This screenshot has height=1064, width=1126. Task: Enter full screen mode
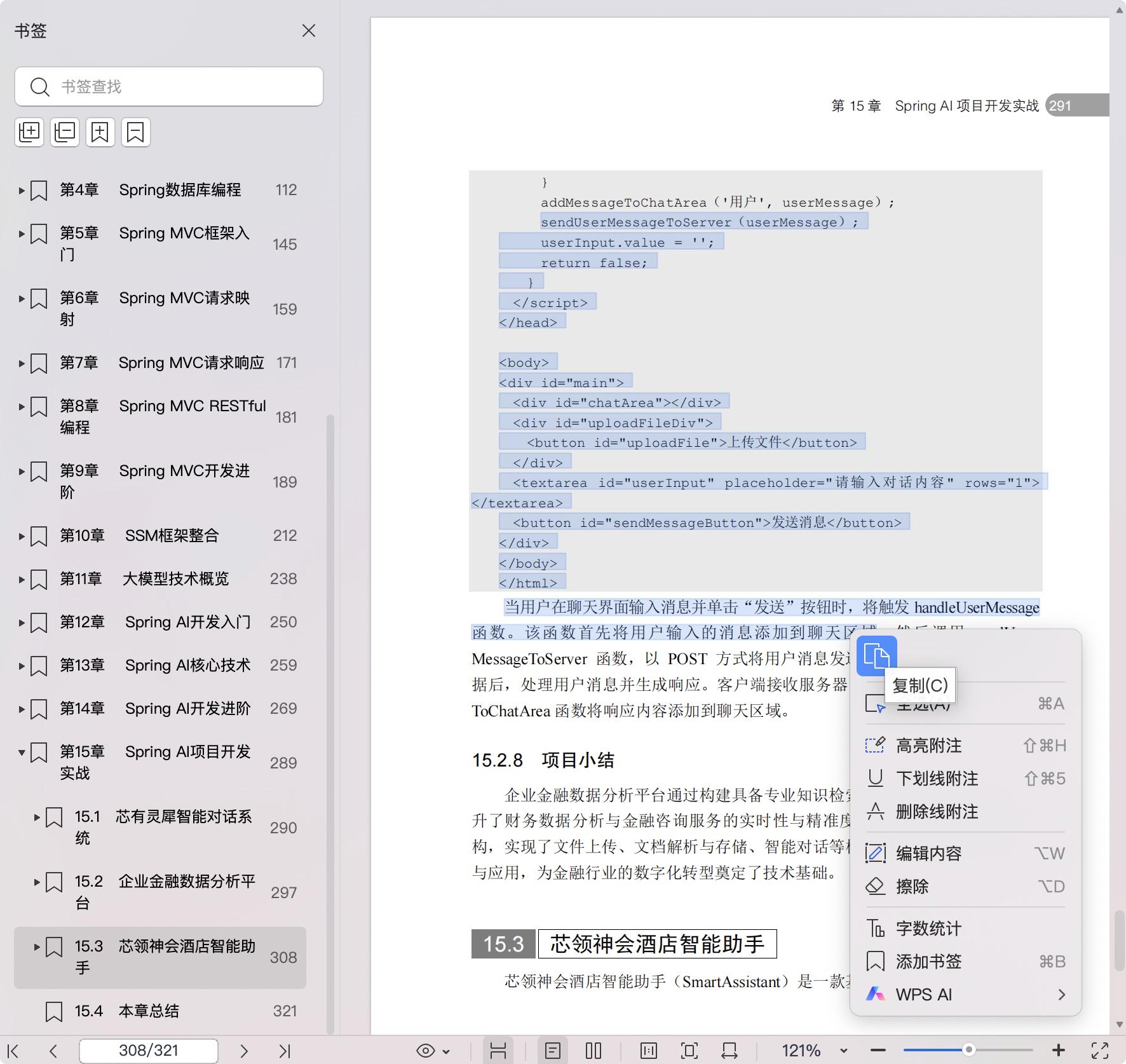(x=1100, y=1051)
